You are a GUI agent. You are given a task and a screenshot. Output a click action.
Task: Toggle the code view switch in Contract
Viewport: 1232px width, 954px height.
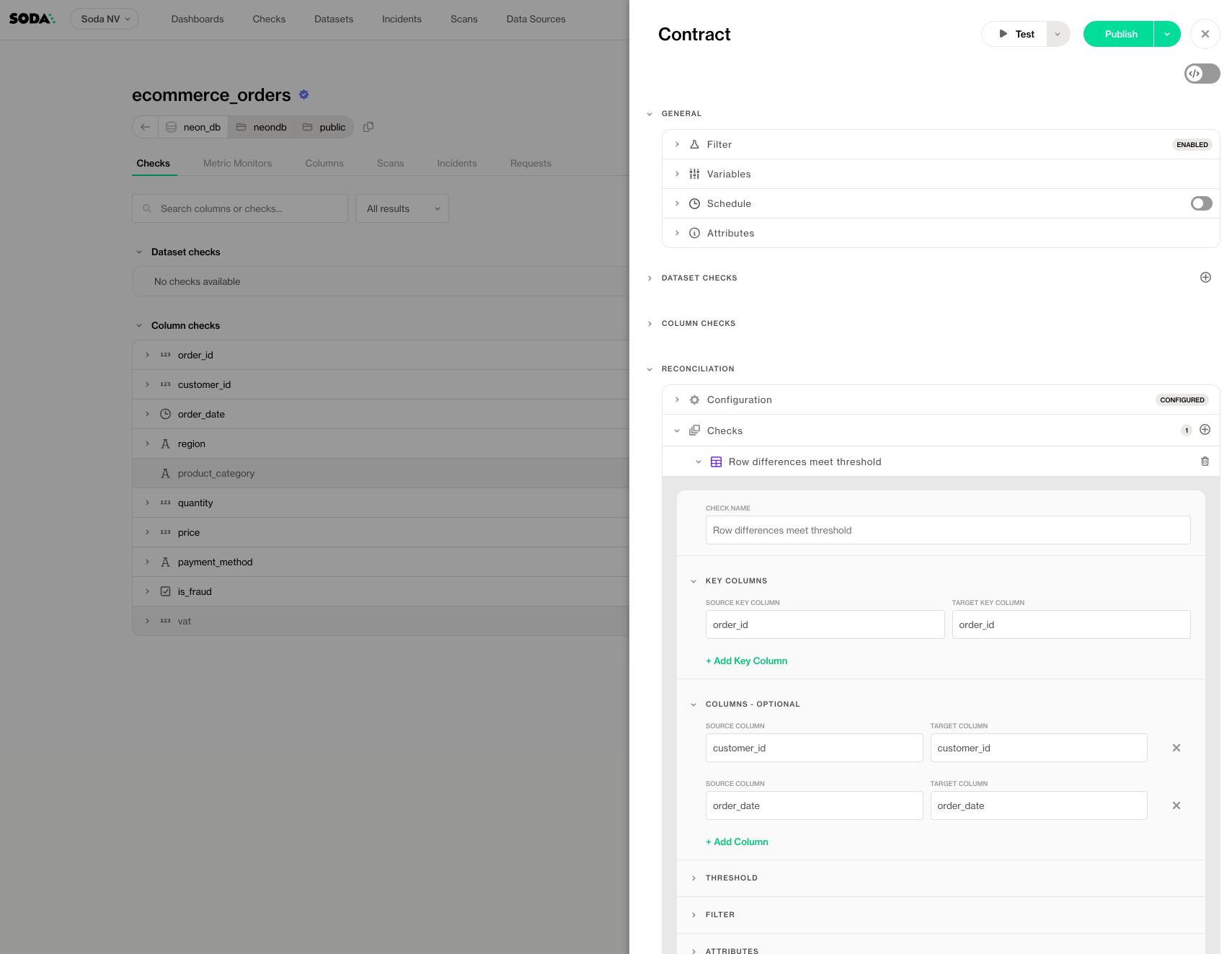[1202, 74]
